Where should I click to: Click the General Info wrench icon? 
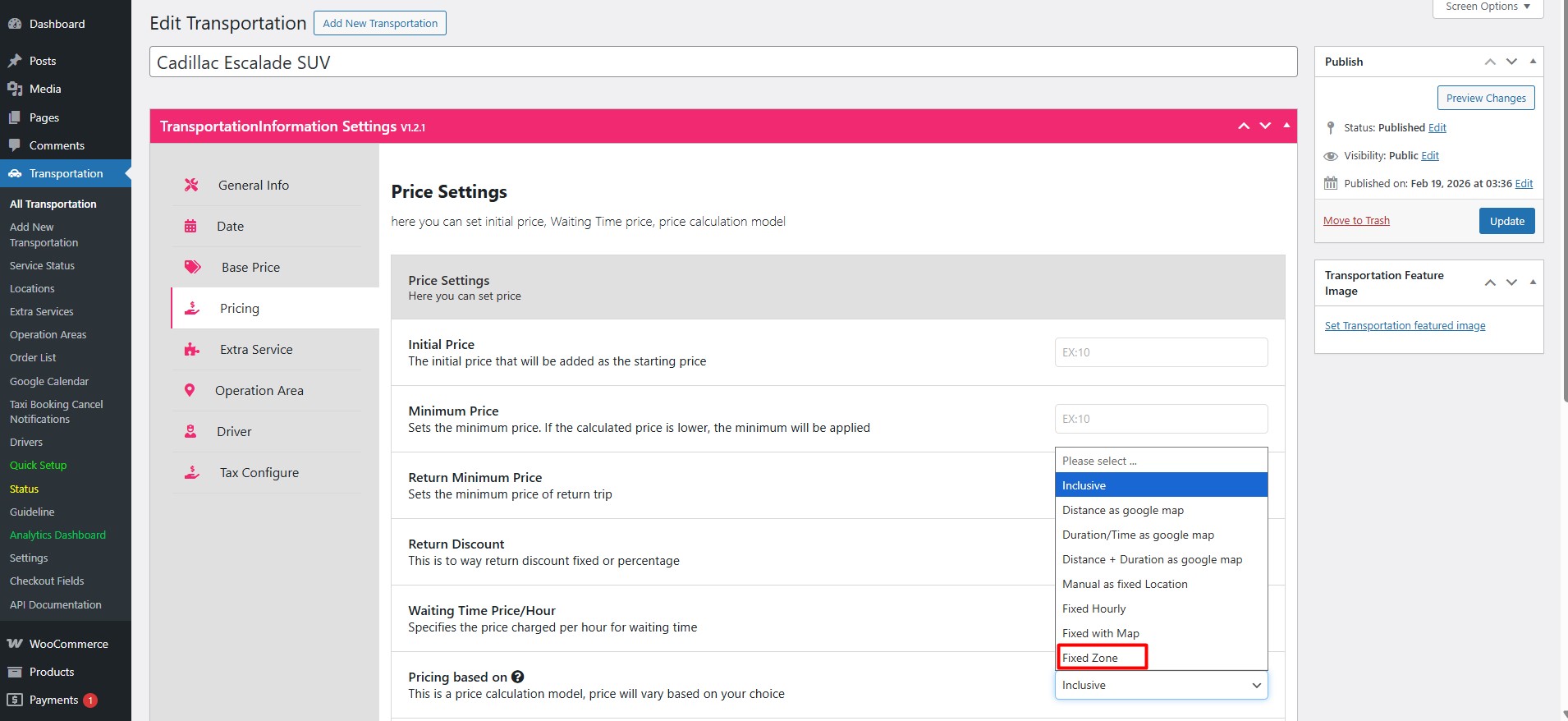coord(191,185)
